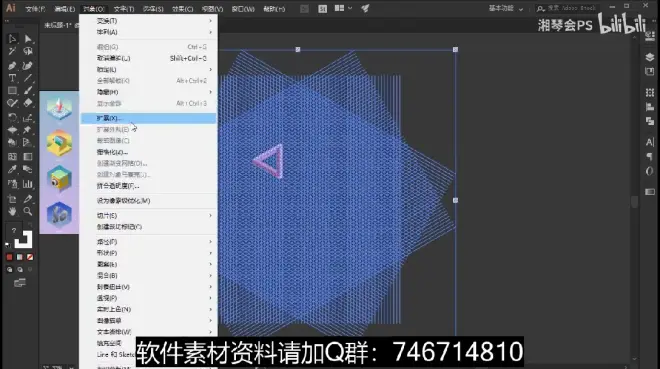Screen dimensions: 660x369
Task: Choose the Column Graph tool
Action: click(x=28, y=184)
